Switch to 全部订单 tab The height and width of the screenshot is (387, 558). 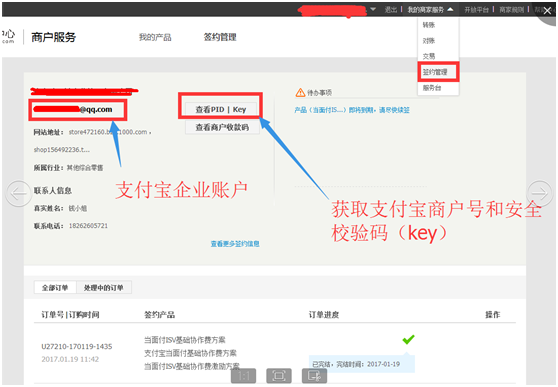pos(55,288)
